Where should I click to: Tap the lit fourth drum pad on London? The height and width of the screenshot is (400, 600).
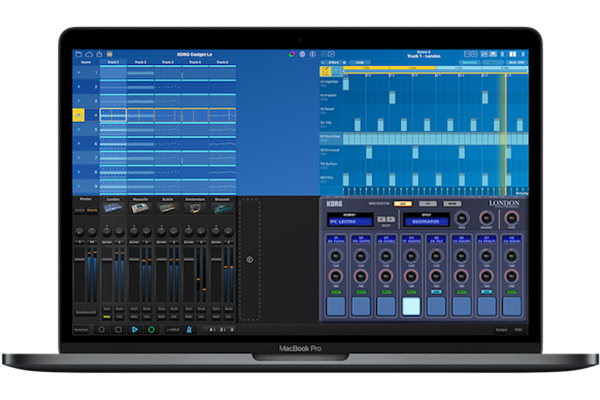(x=411, y=306)
